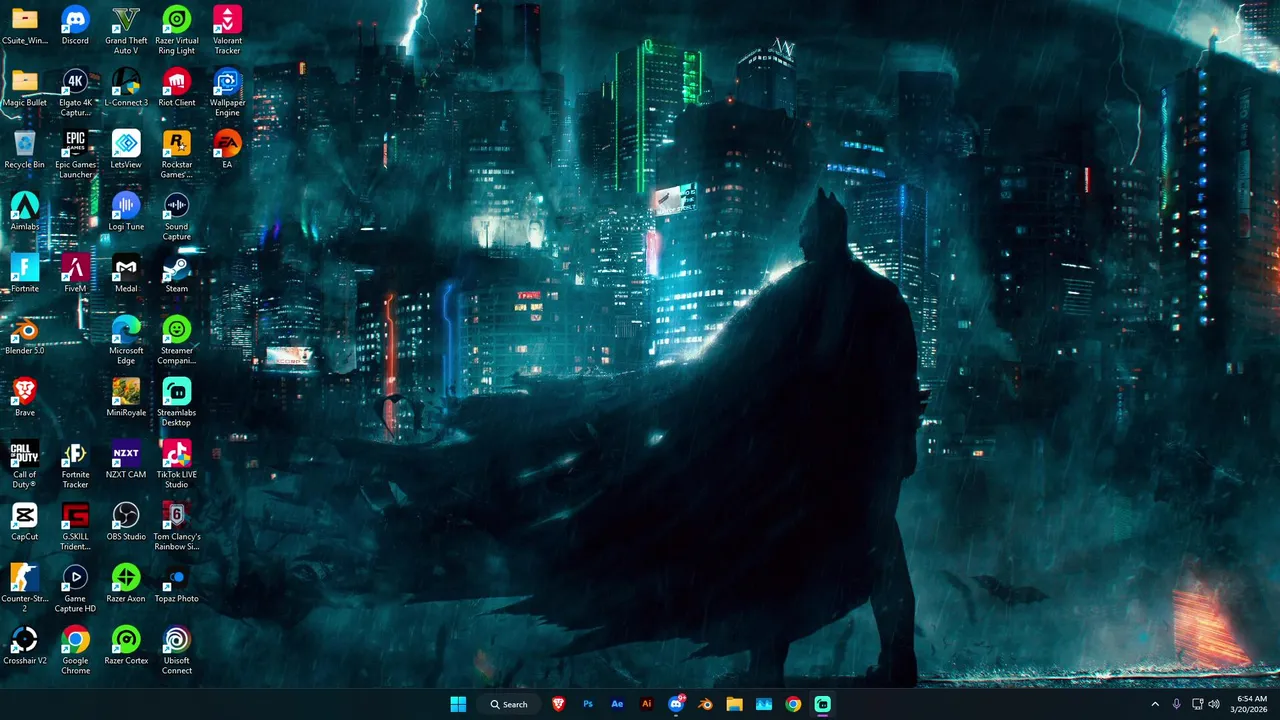Screen dimensions: 1280x720
Task: Open the Windows Start menu
Action: click(458, 704)
